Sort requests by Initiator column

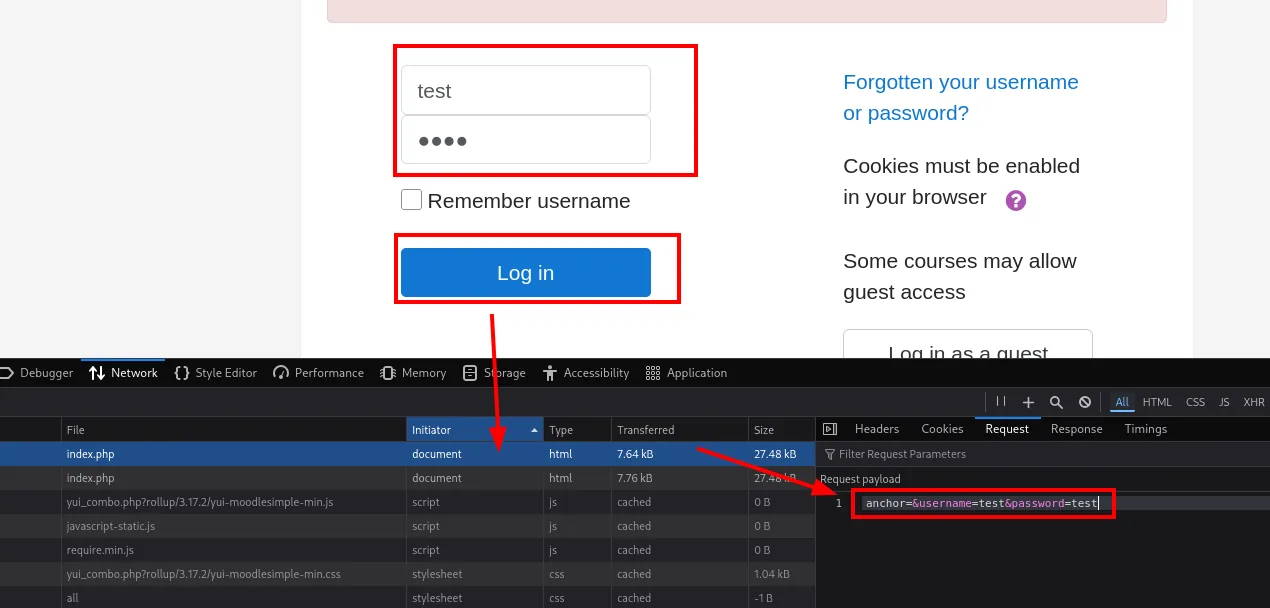[x=475, y=430]
